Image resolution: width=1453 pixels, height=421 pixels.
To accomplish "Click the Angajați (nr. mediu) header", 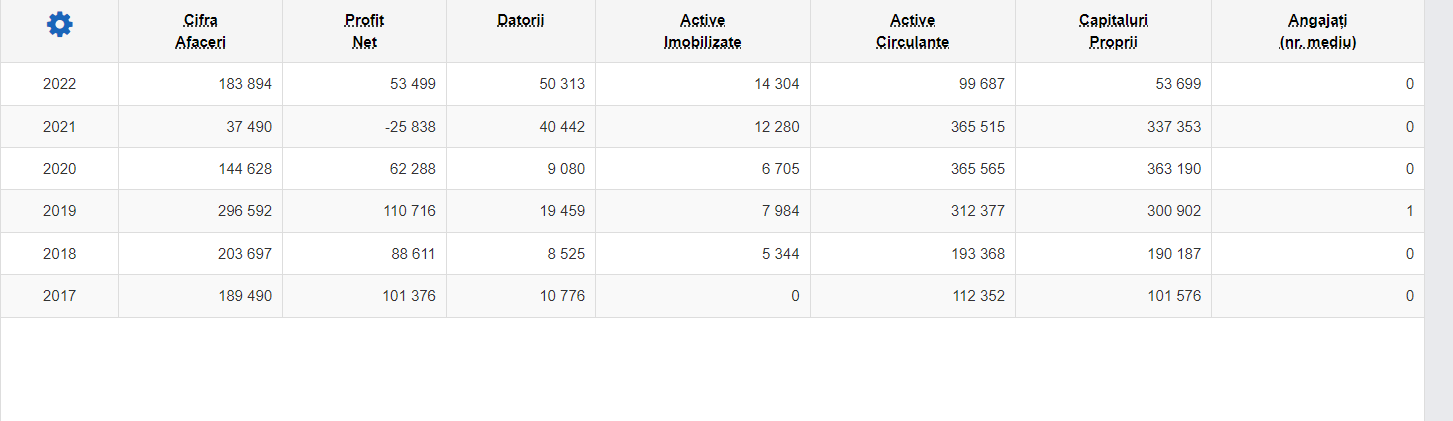I will click(1317, 31).
